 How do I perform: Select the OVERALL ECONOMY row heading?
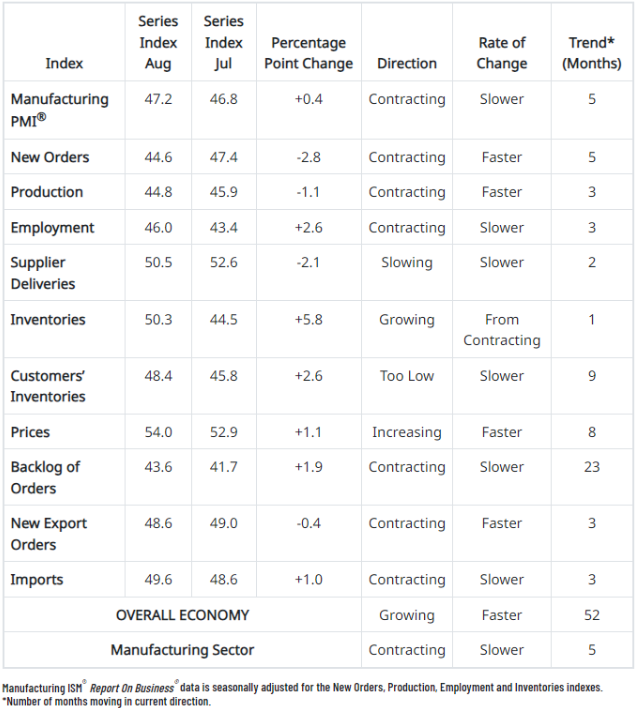click(x=182, y=615)
